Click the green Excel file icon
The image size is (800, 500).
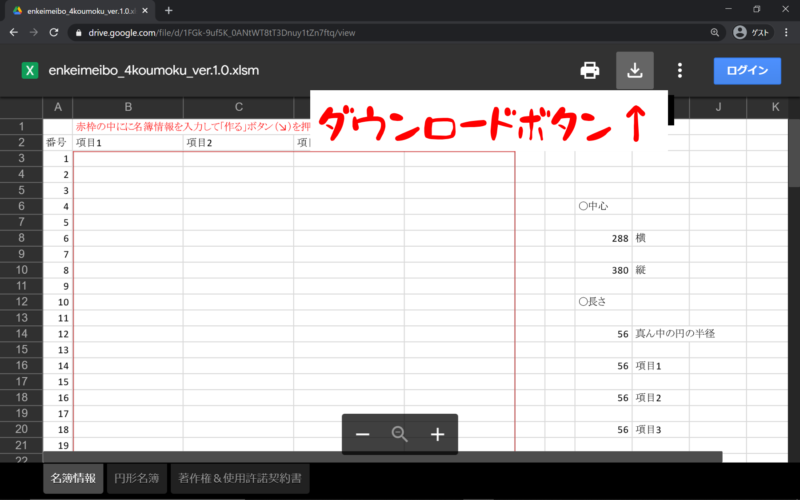[30, 71]
